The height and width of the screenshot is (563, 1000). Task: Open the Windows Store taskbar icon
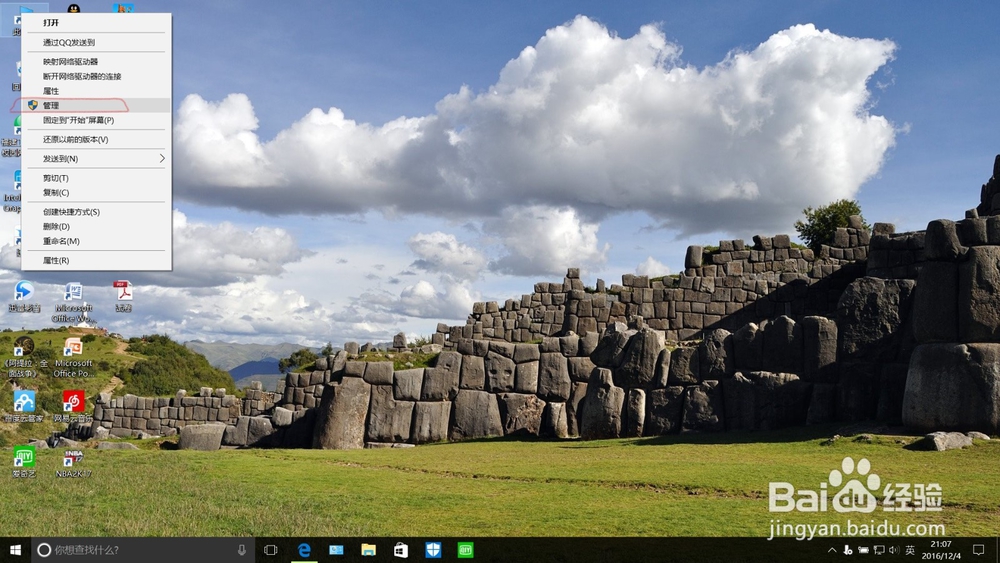point(401,550)
